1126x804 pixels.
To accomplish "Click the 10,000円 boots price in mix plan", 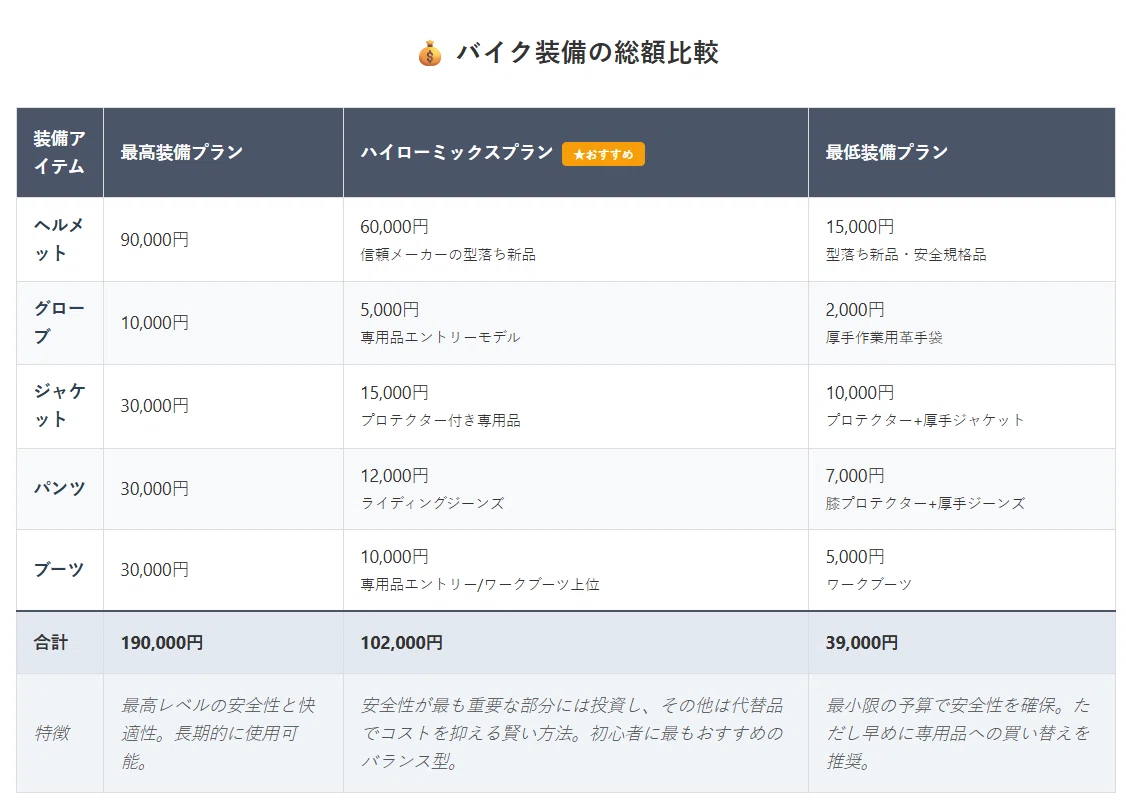I will 394,556.
